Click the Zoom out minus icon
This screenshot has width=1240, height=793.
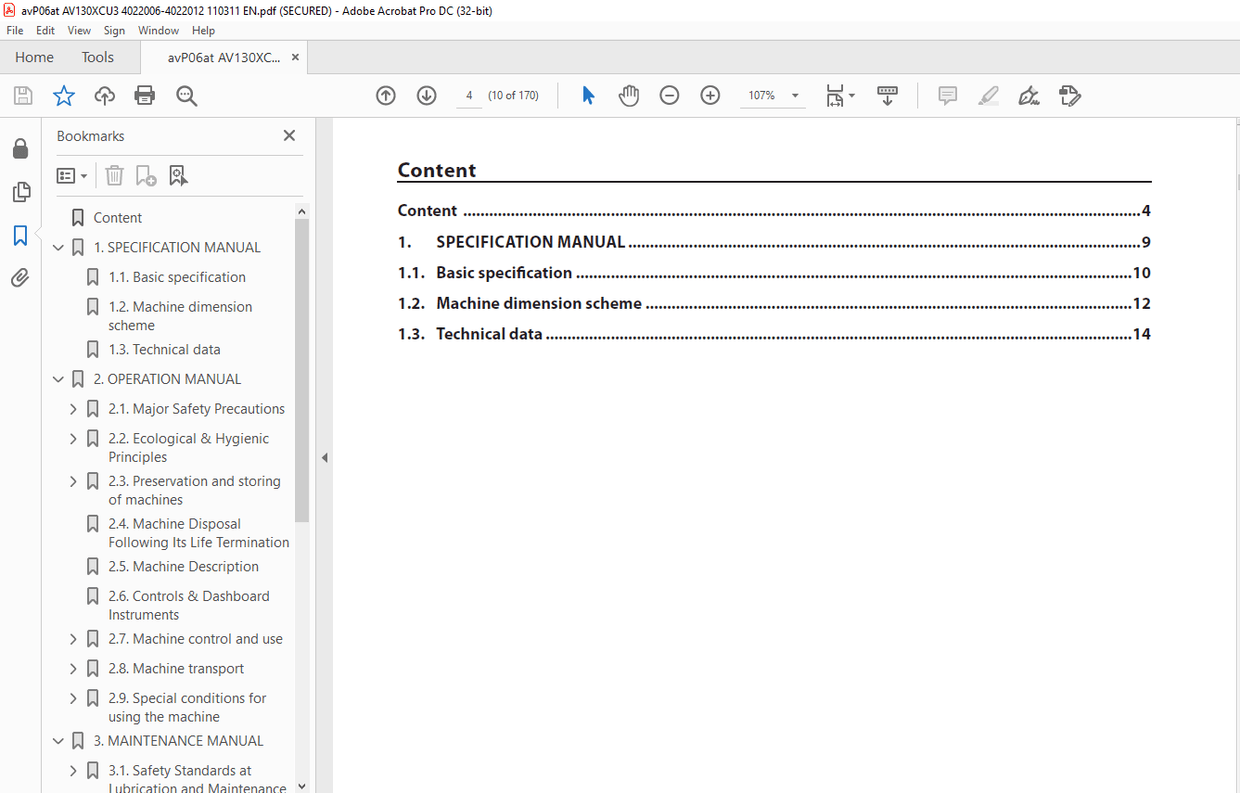pos(670,96)
